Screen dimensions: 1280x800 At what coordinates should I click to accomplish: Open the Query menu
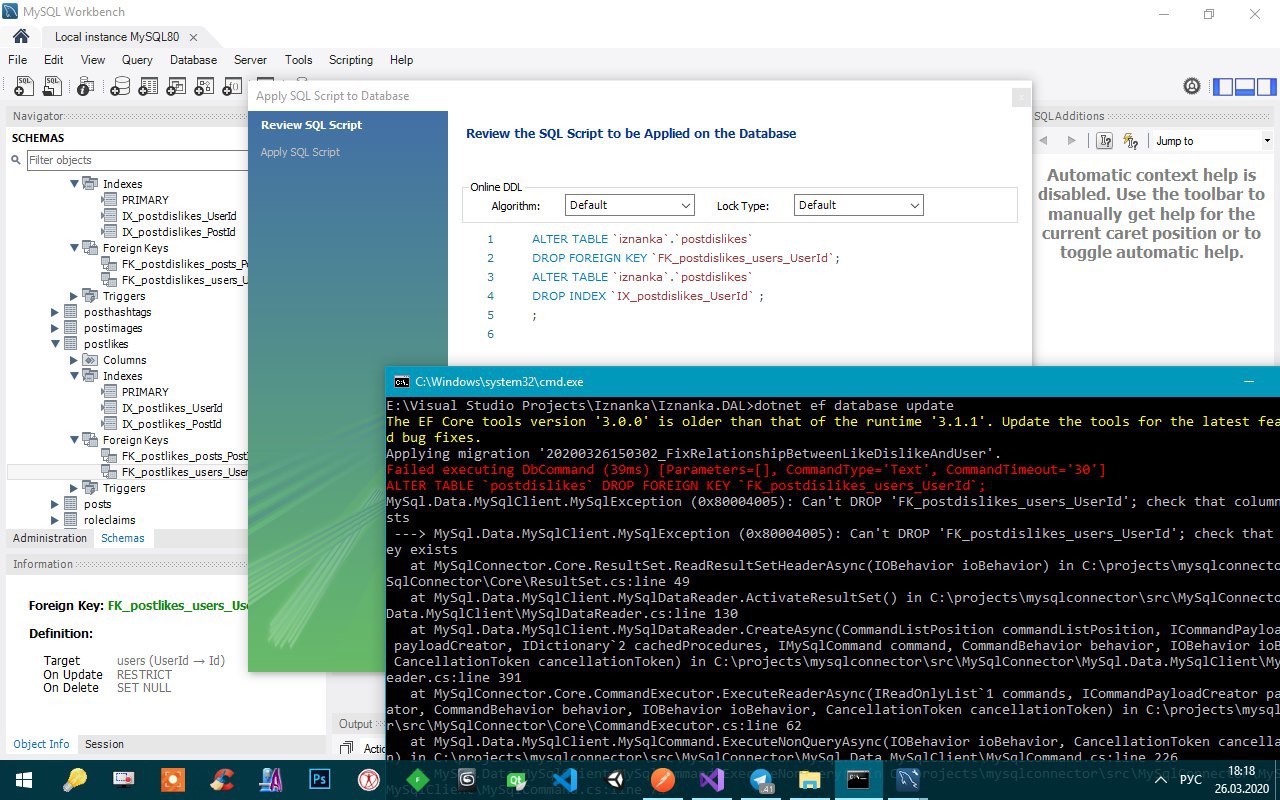(x=137, y=60)
